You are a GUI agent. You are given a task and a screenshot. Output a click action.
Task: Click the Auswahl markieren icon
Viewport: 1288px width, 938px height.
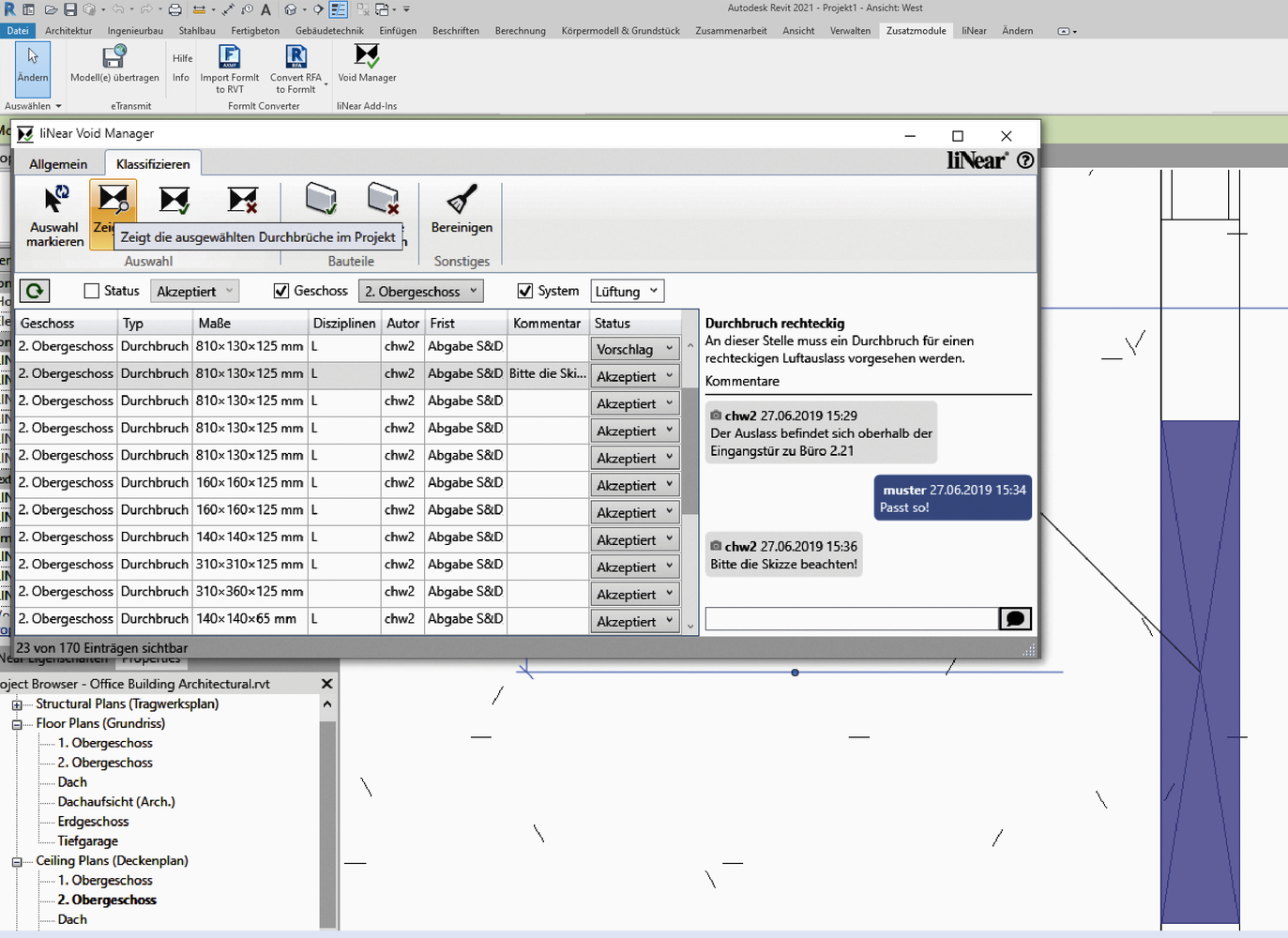[55, 201]
